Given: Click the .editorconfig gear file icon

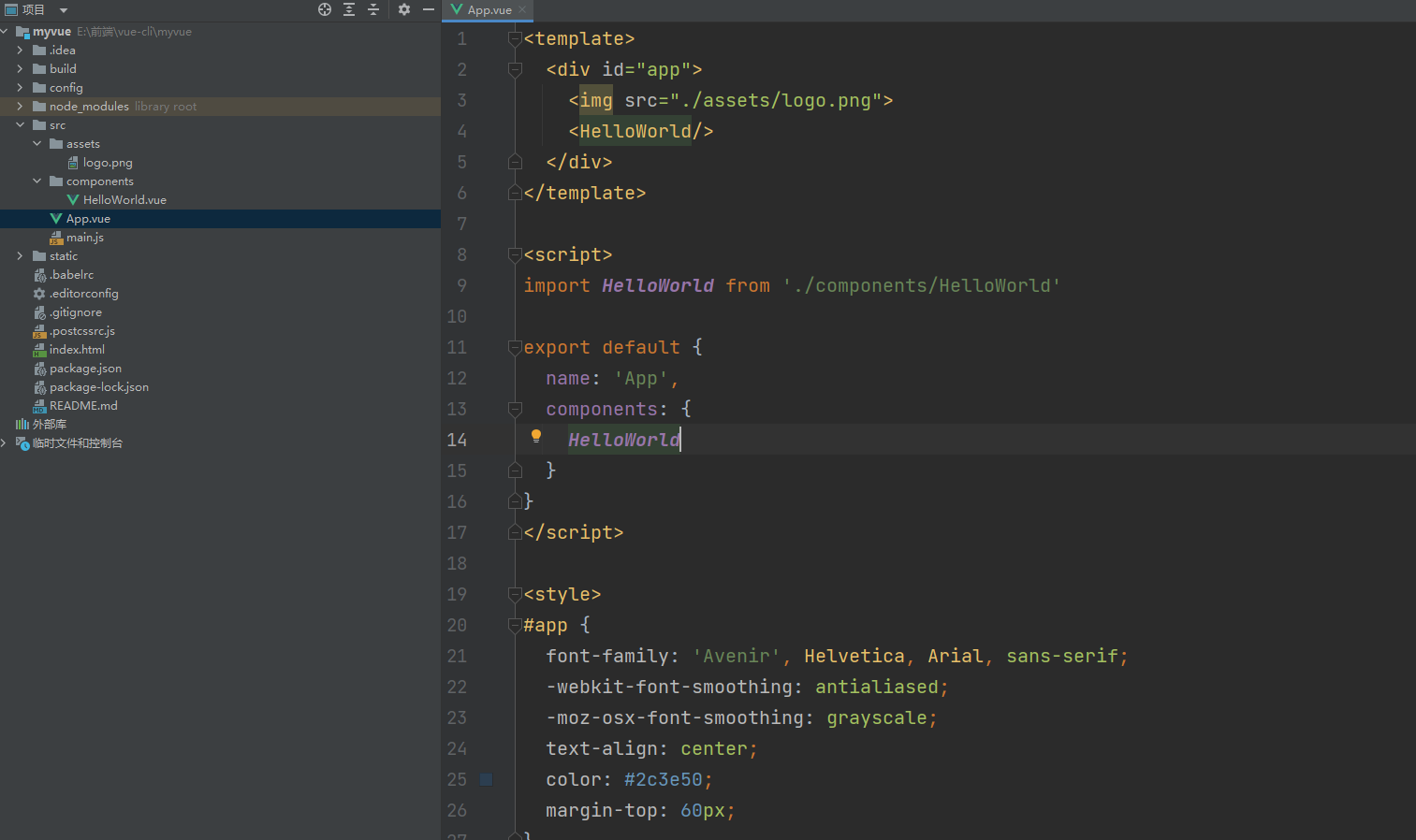Looking at the screenshot, I should 39,294.
